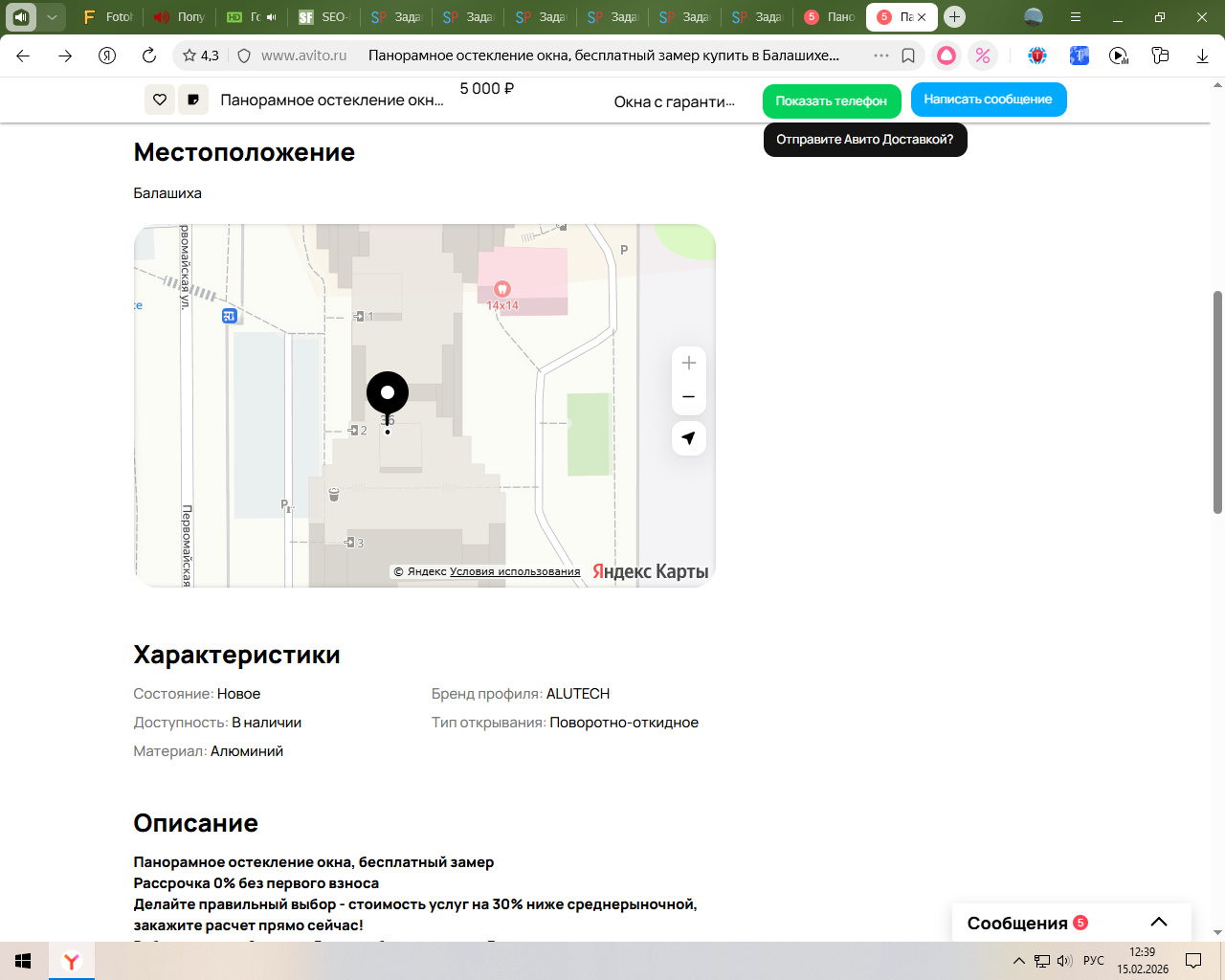This screenshot has height=980, width=1225.
Task: Click the Показать телефон button
Action: click(832, 100)
